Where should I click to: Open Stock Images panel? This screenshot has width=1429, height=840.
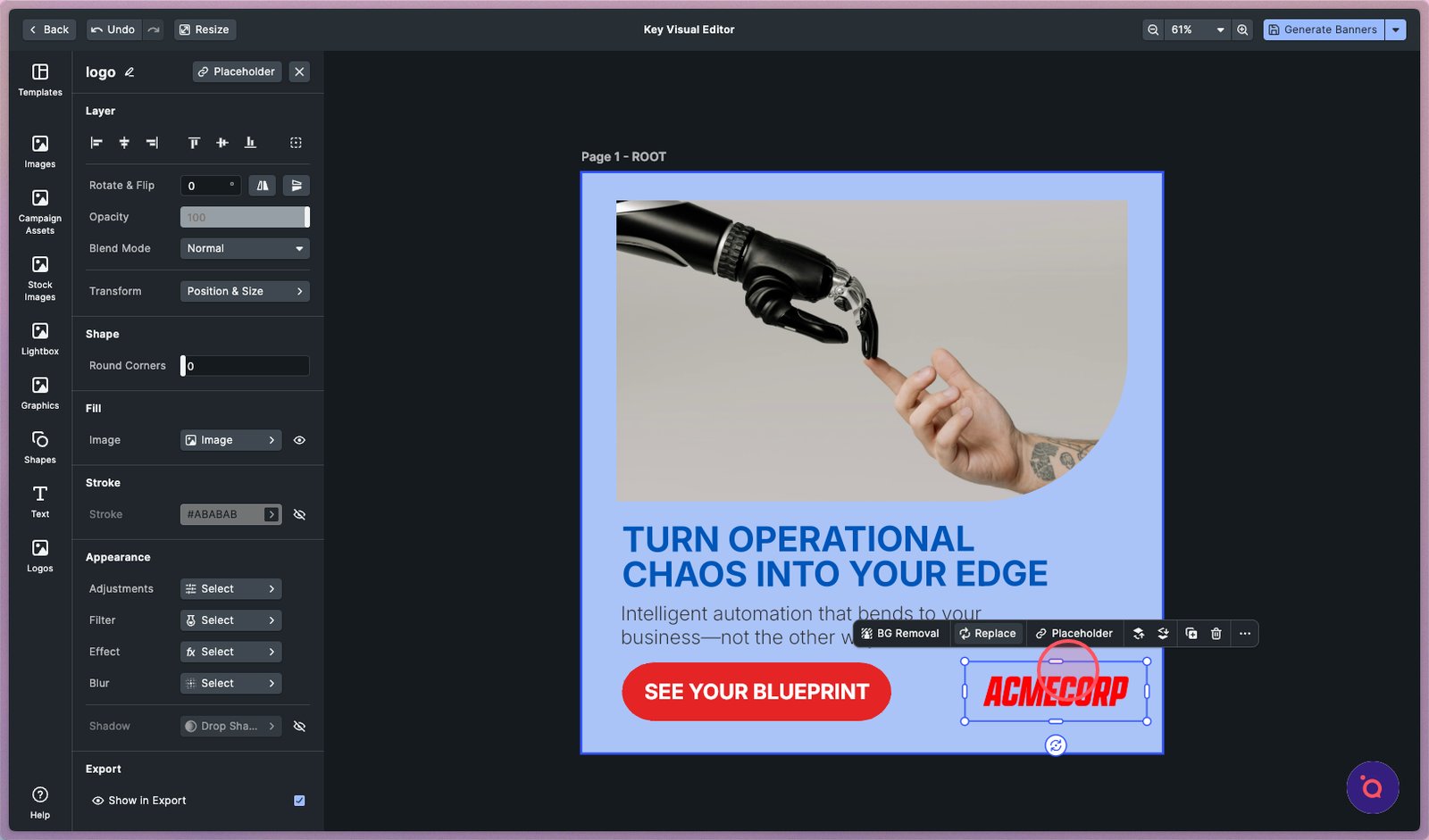point(40,279)
